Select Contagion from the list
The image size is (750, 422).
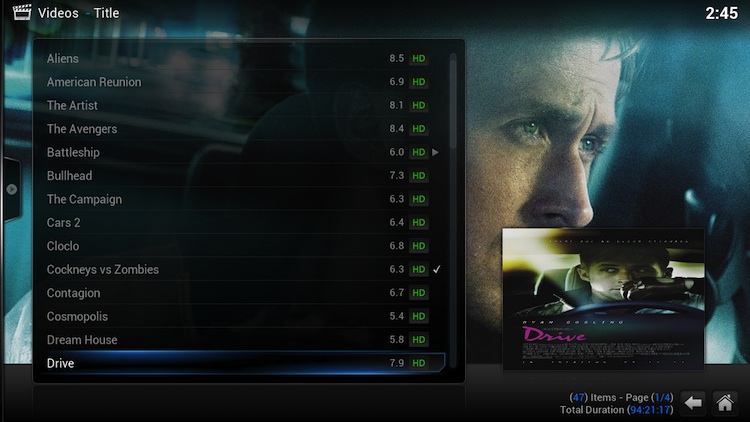click(x=243, y=293)
